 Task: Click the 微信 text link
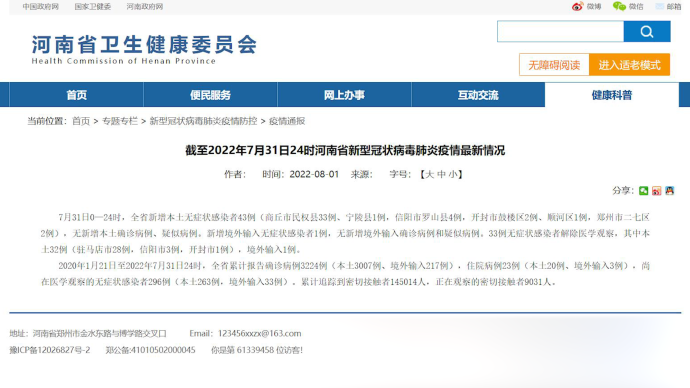(636, 7)
